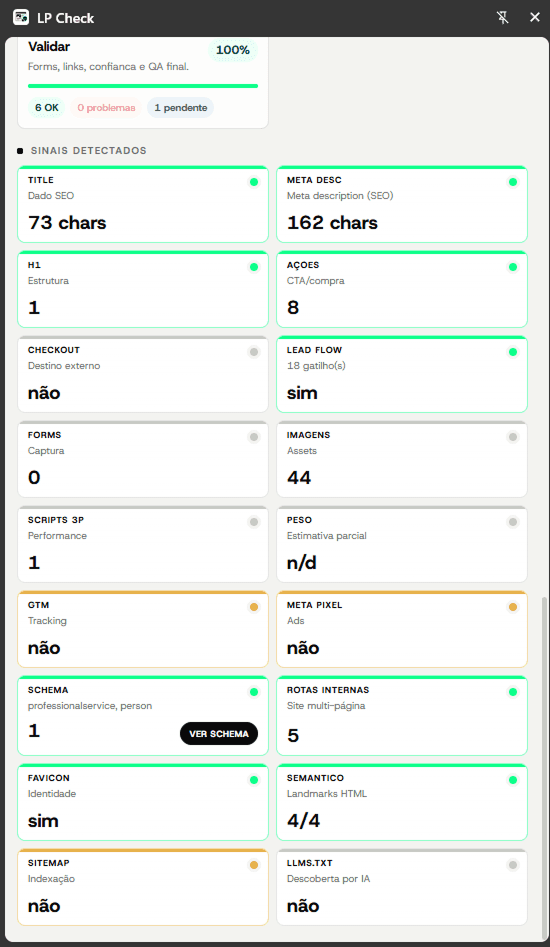Click the orange status dot on META PIXEL card
Image resolution: width=550 pixels, height=947 pixels.
[x=513, y=607]
